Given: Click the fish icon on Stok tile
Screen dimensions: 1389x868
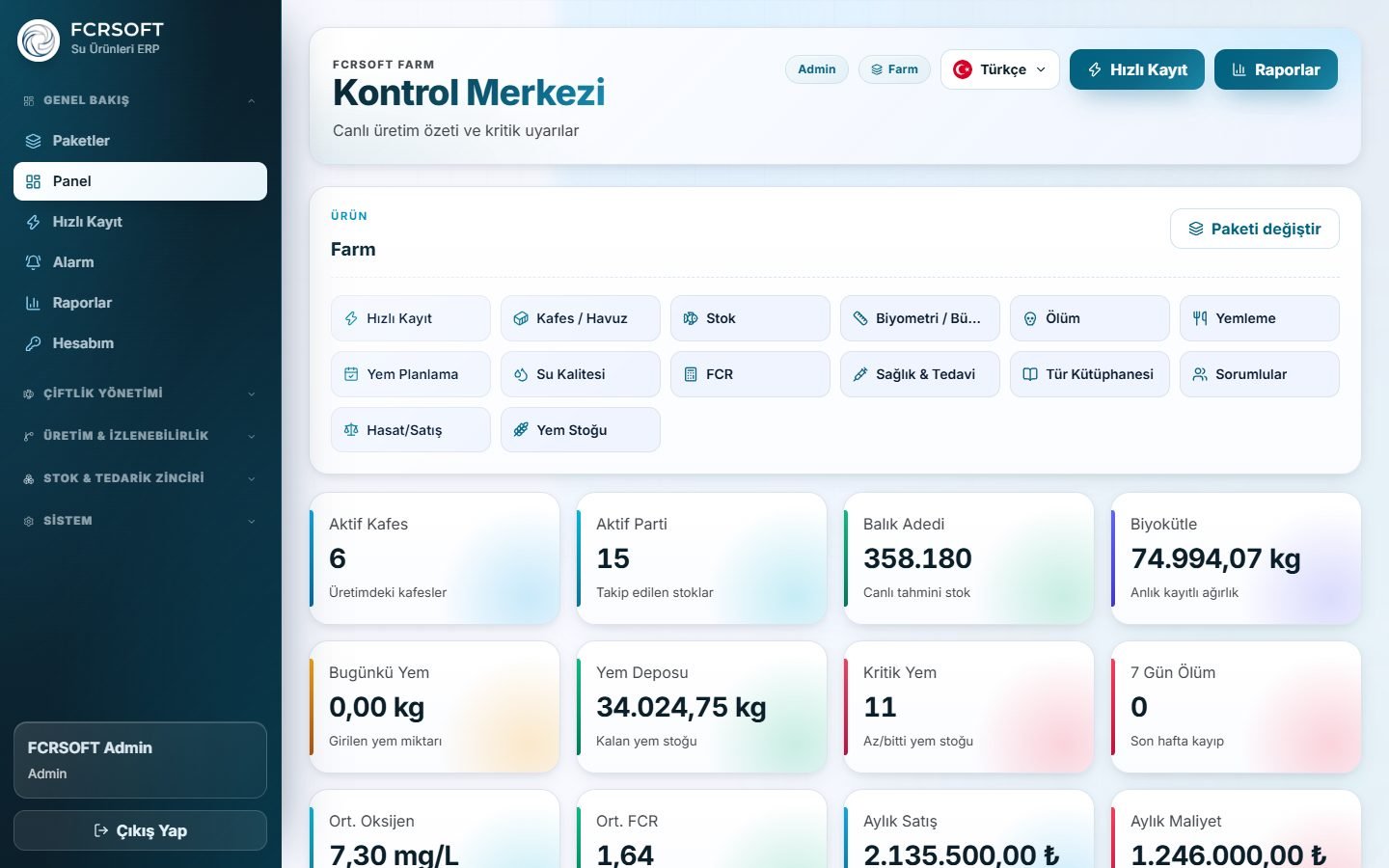Looking at the screenshot, I should tap(691, 318).
